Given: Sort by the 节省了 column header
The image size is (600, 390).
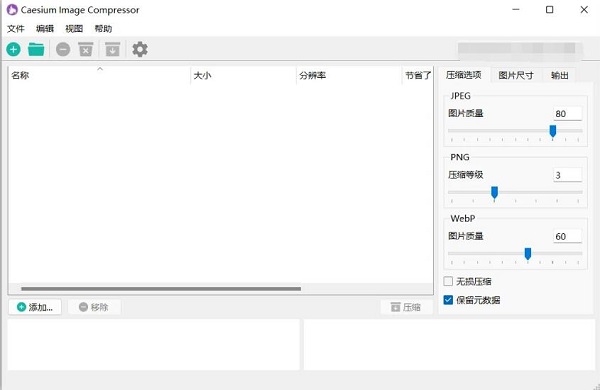Looking at the screenshot, I should point(417,75).
